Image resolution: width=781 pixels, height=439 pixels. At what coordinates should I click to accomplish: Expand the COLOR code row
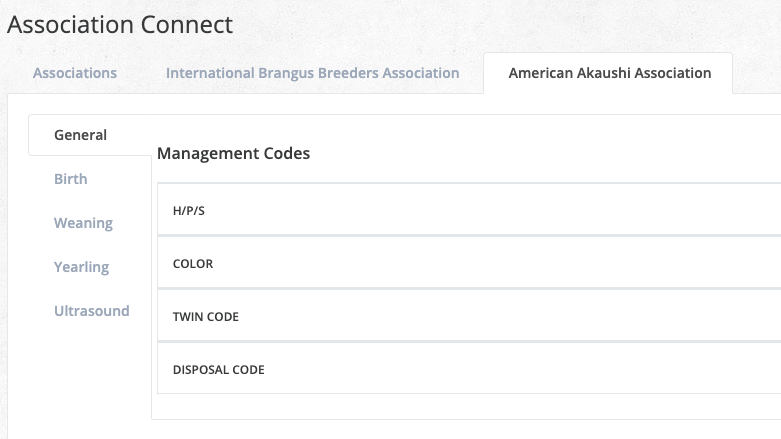pos(468,264)
